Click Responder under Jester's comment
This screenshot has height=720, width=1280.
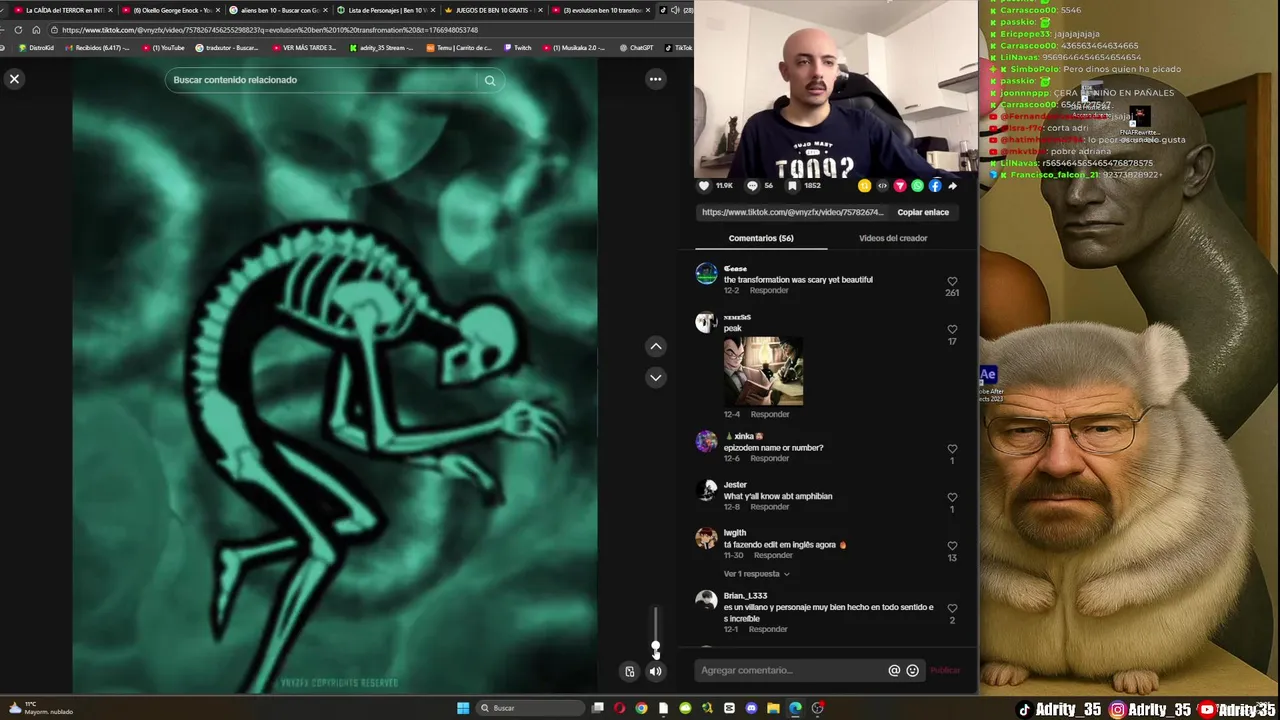pyautogui.click(x=769, y=507)
